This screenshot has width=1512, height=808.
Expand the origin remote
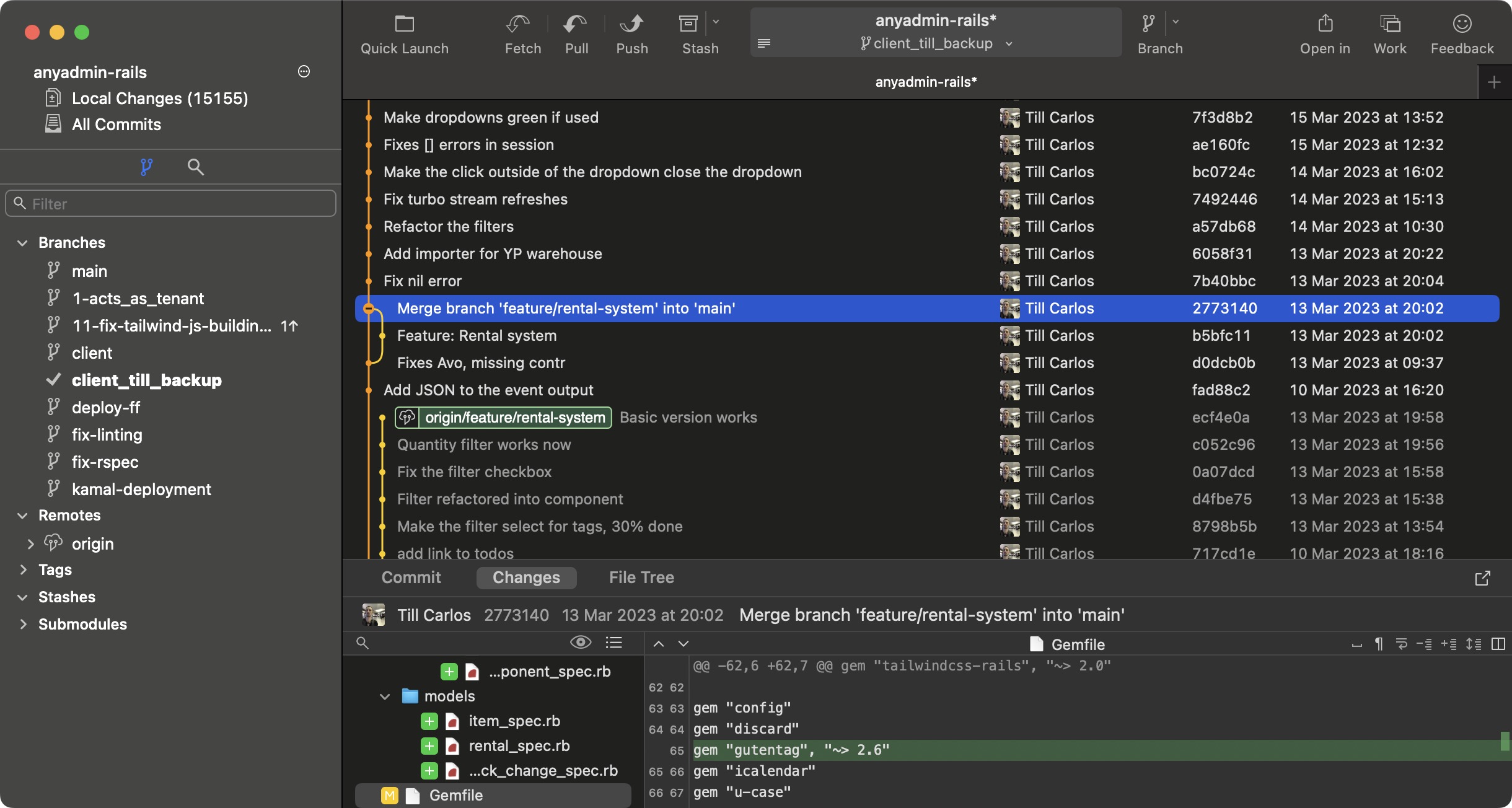31,543
